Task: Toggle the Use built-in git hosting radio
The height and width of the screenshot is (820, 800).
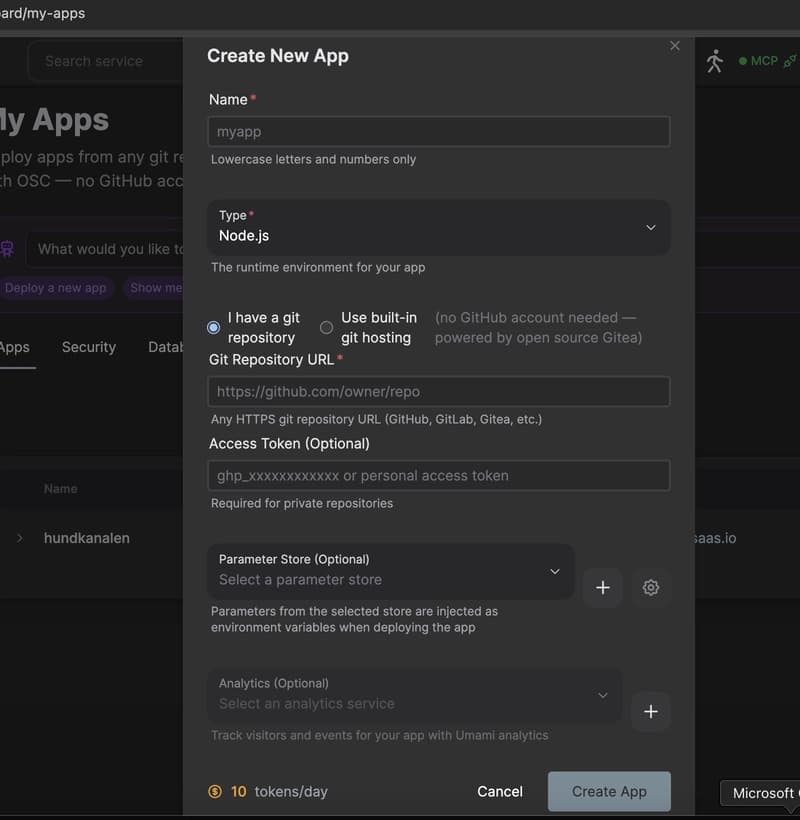Action: tap(326, 327)
